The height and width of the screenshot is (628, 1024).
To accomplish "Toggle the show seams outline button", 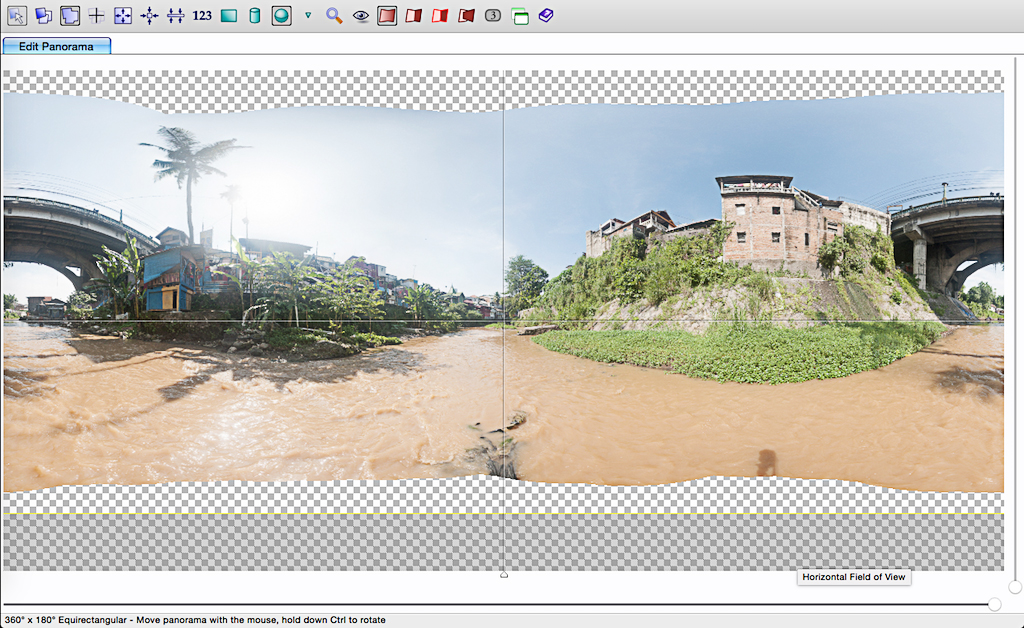I will click(70, 15).
